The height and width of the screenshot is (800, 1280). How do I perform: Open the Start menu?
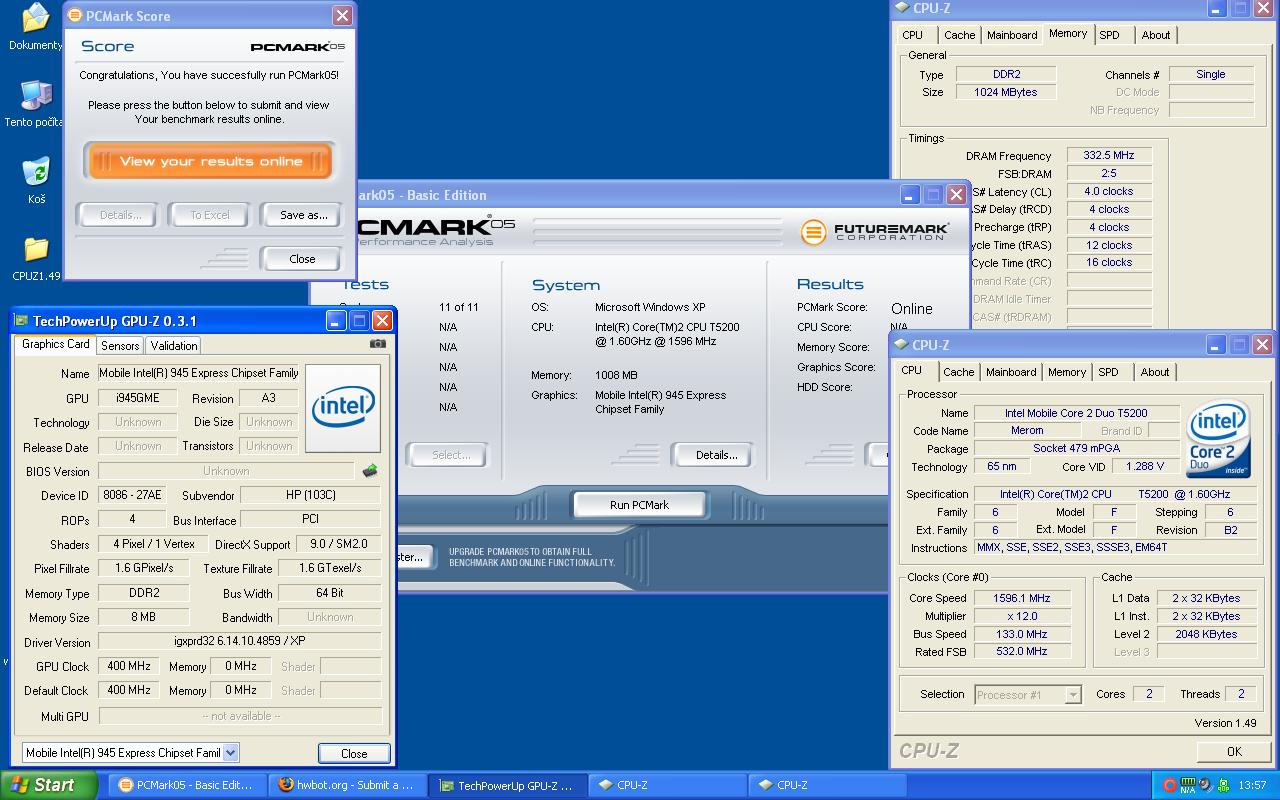tap(49, 785)
